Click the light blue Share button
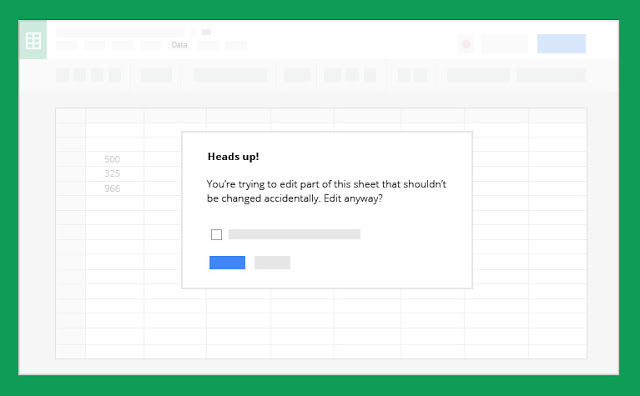Screen dimensions: 640x396 561,44
